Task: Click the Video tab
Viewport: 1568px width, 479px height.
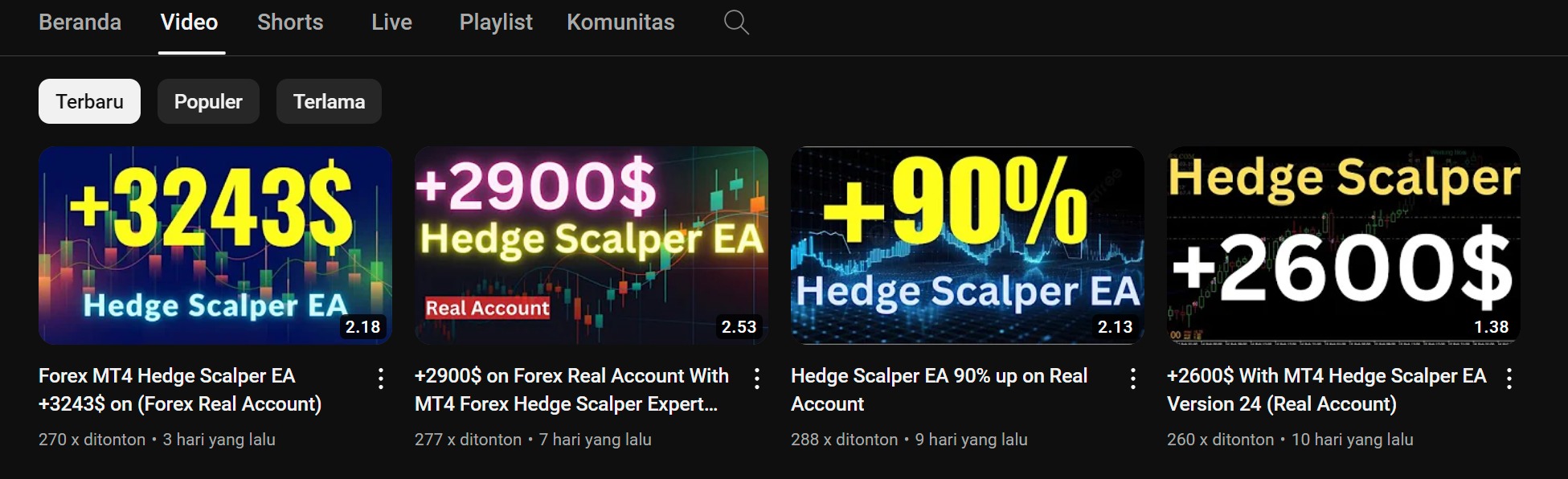Action: pyautogui.click(x=190, y=23)
